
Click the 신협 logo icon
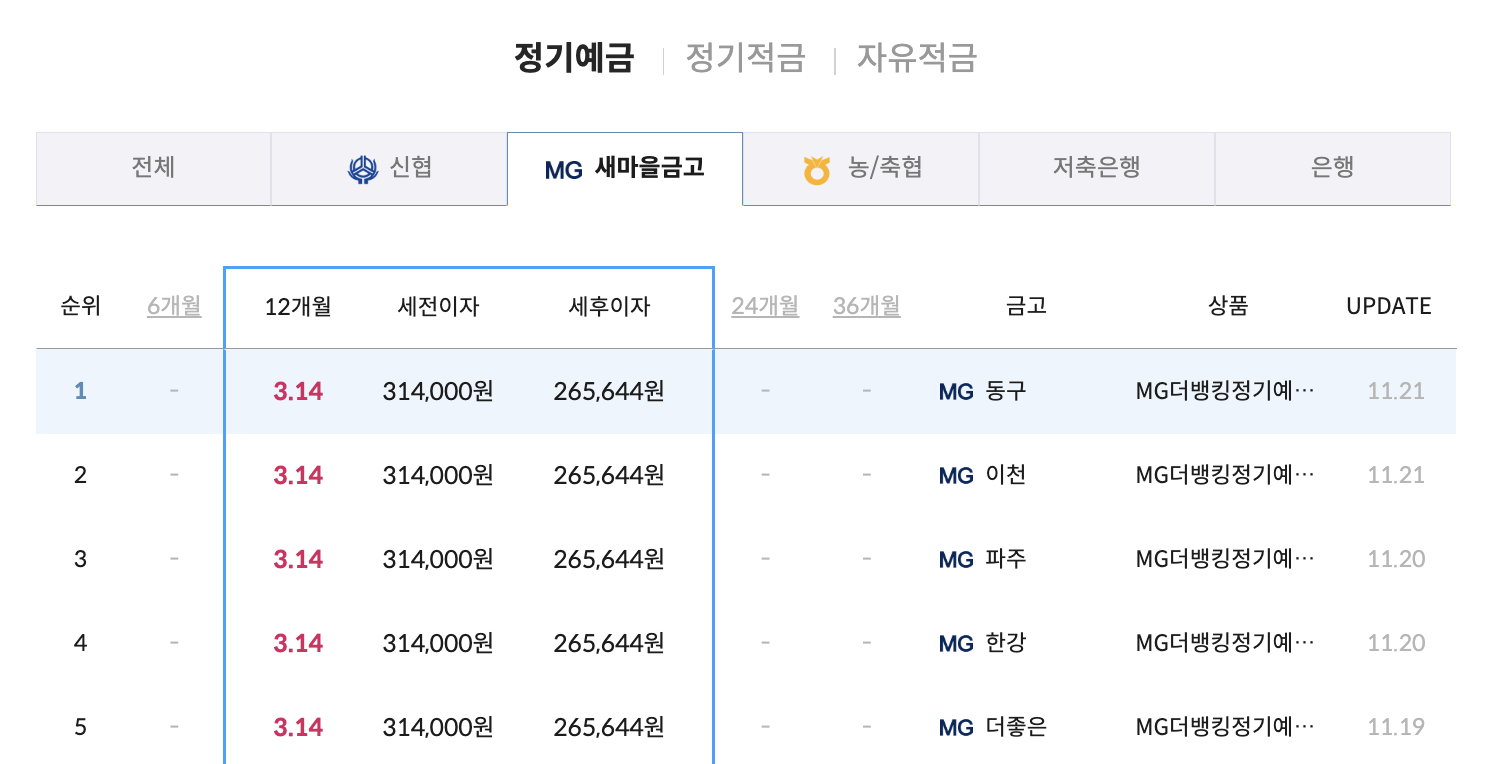[362, 169]
